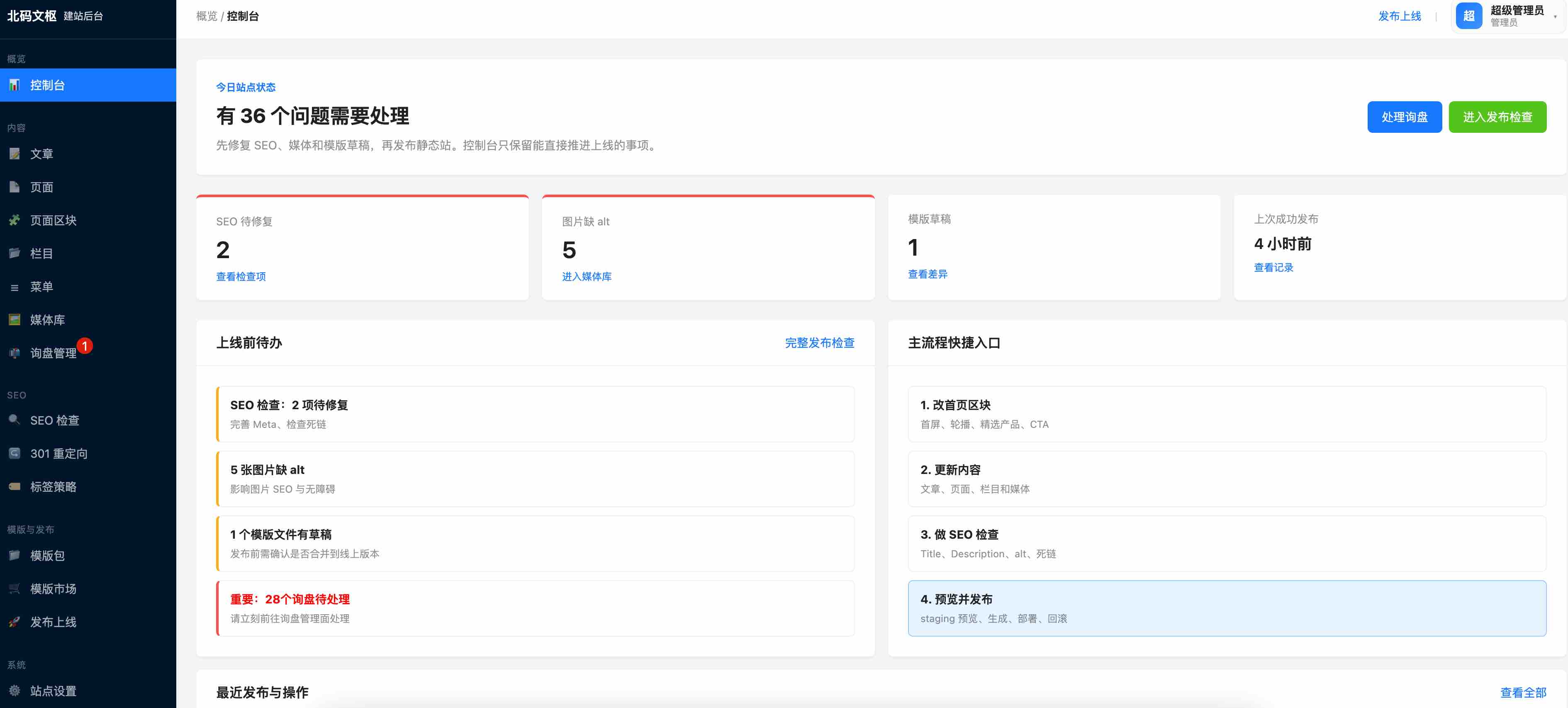1568x708 pixels.
Task: Open 页面区块 menu item
Action: click(x=88, y=220)
